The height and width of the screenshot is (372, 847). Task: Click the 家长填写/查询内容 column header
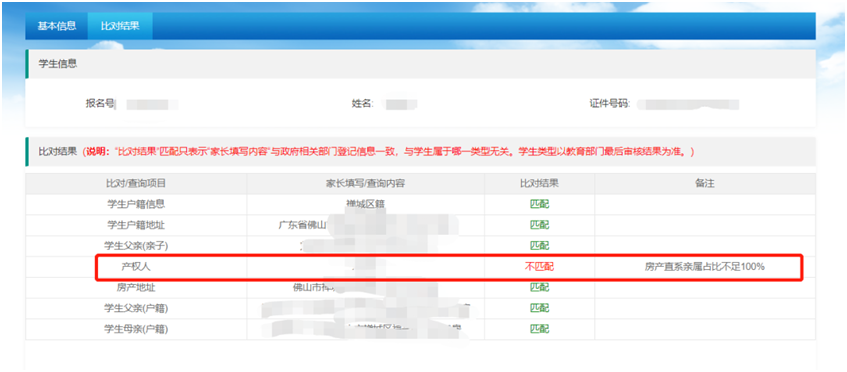pos(365,184)
